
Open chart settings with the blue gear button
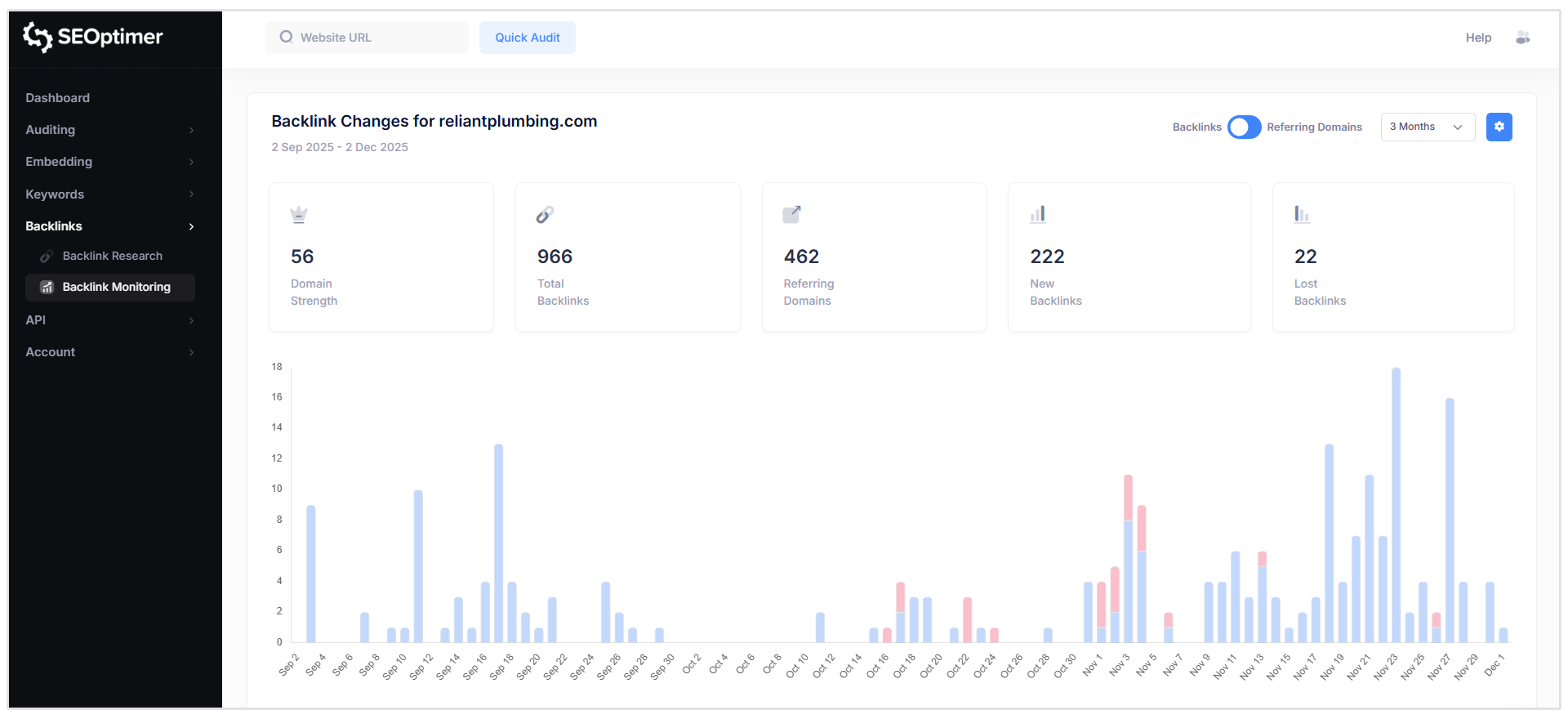point(1499,127)
